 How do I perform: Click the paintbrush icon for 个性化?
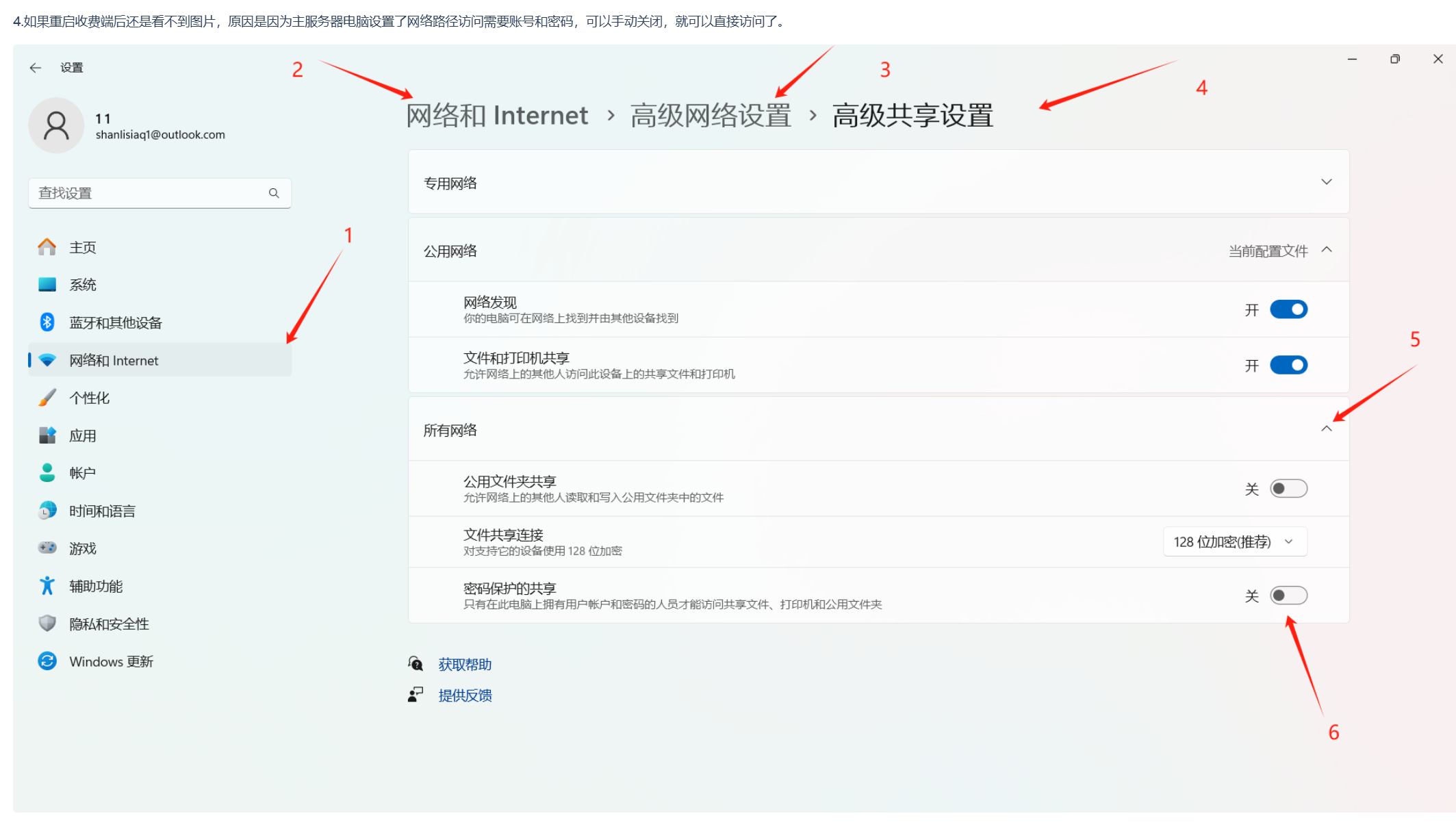(47, 398)
